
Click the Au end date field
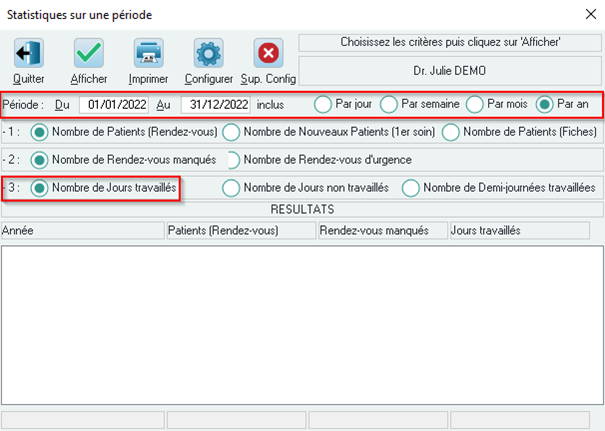(216, 105)
